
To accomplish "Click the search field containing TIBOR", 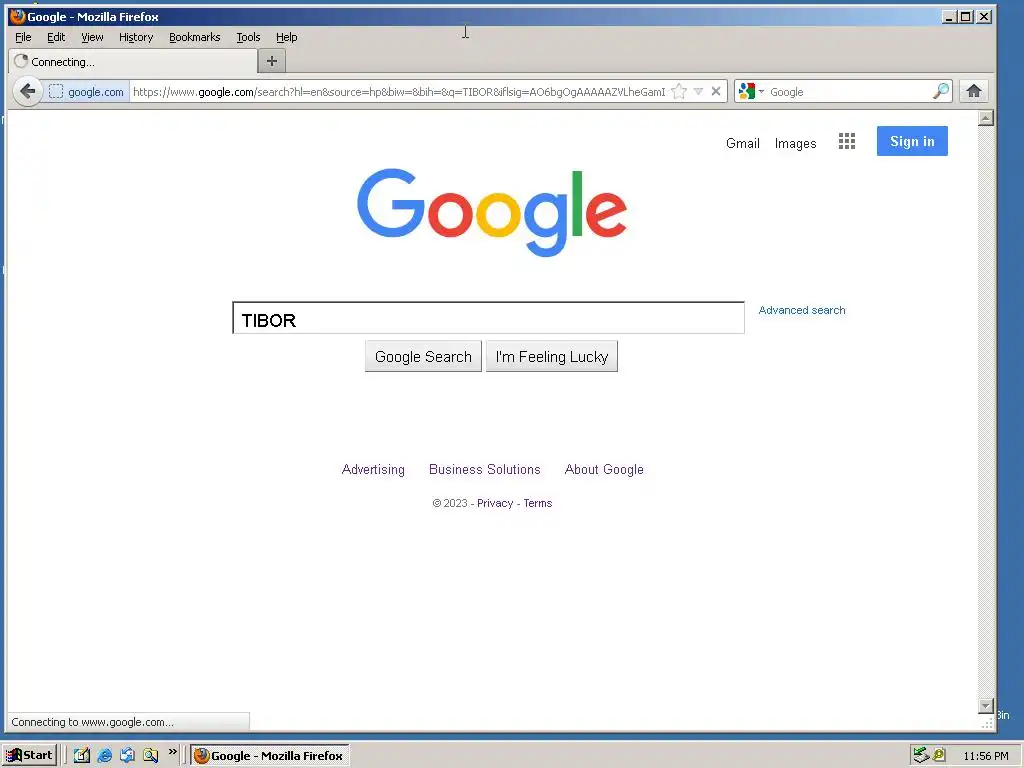I will [x=488, y=318].
